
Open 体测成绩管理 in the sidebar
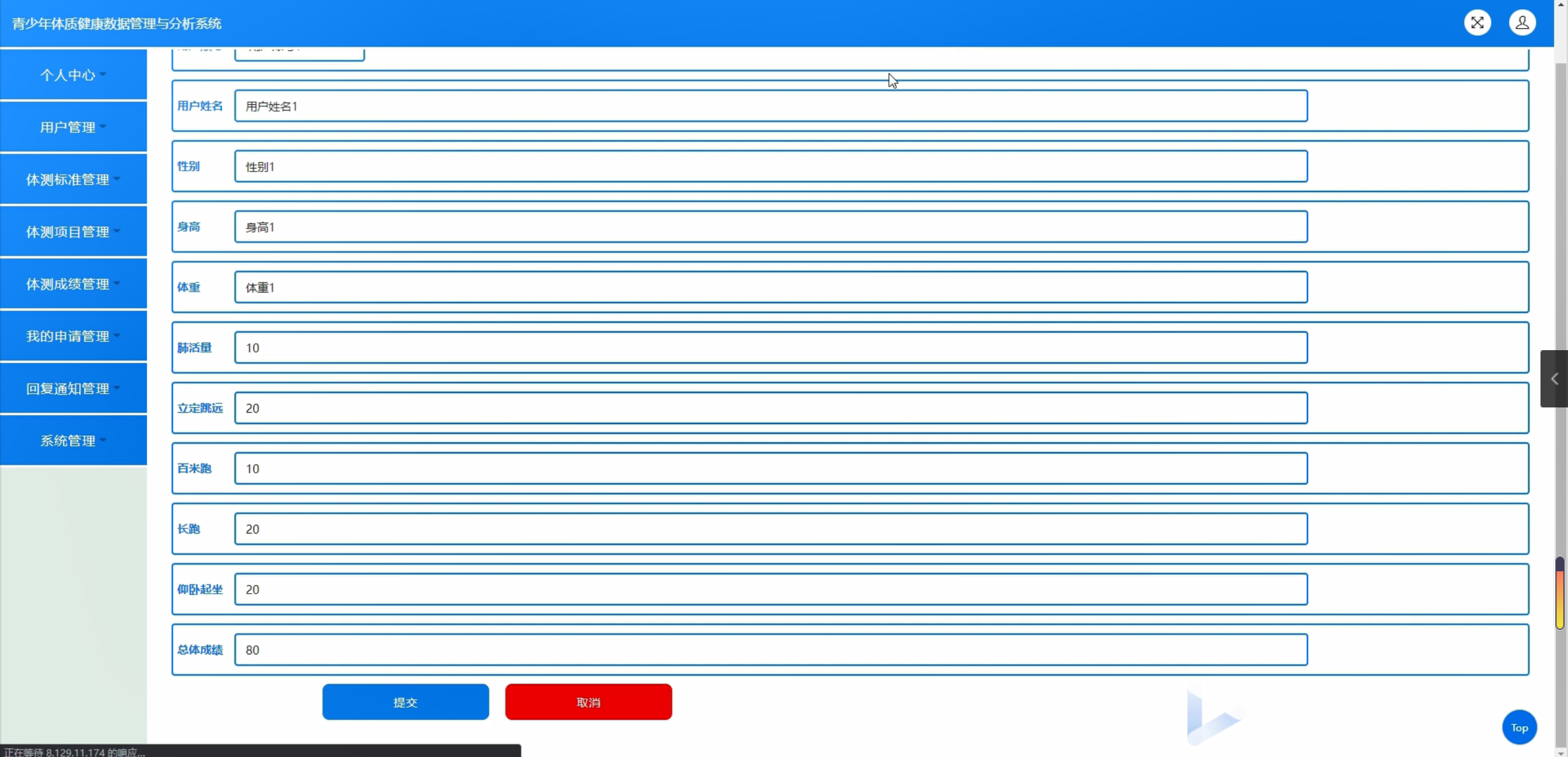click(73, 284)
